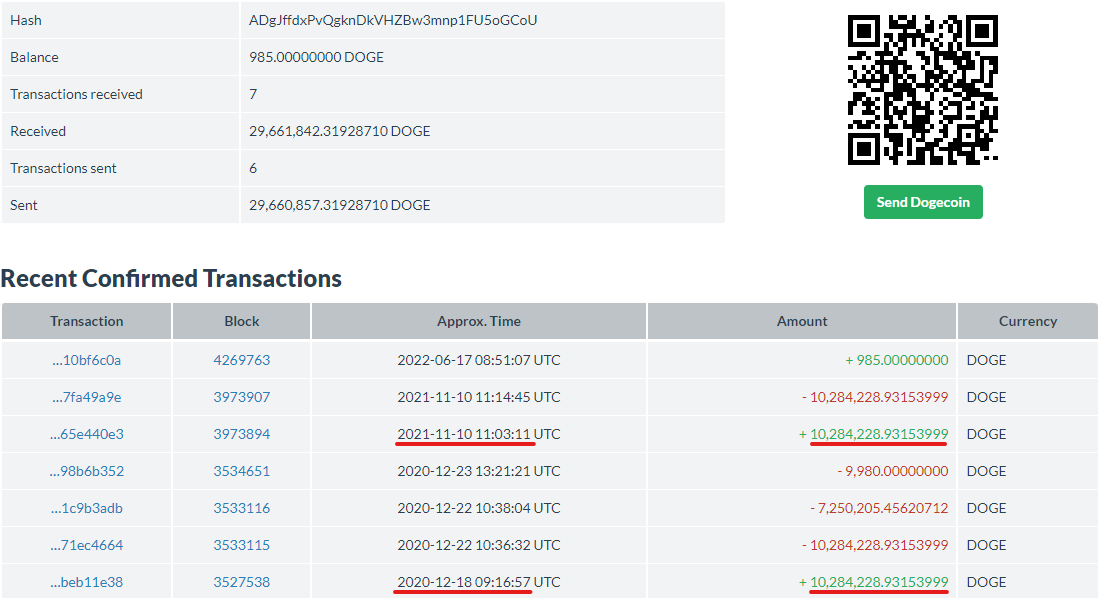Select the Dogecoin address QR code

coord(923,90)
